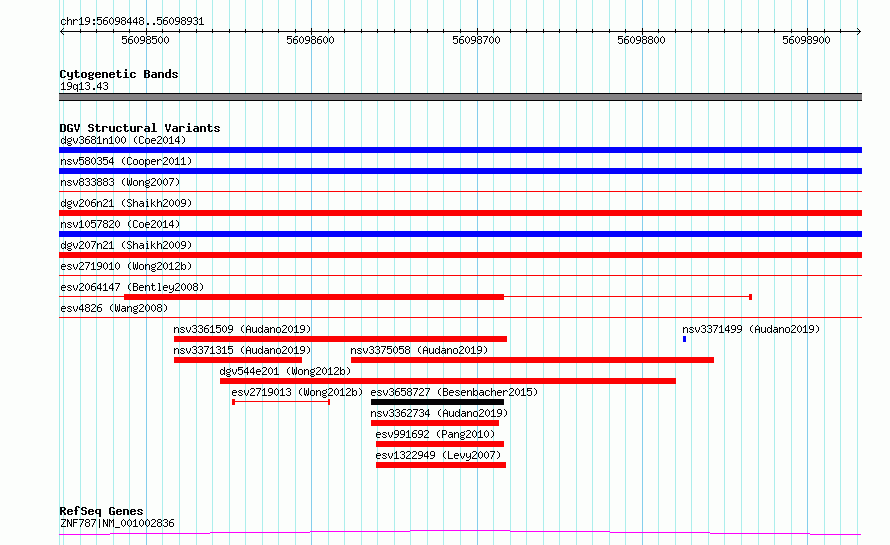
Task: Select the small blue marker under nsv3371499
Action: (x=685, y=339)
